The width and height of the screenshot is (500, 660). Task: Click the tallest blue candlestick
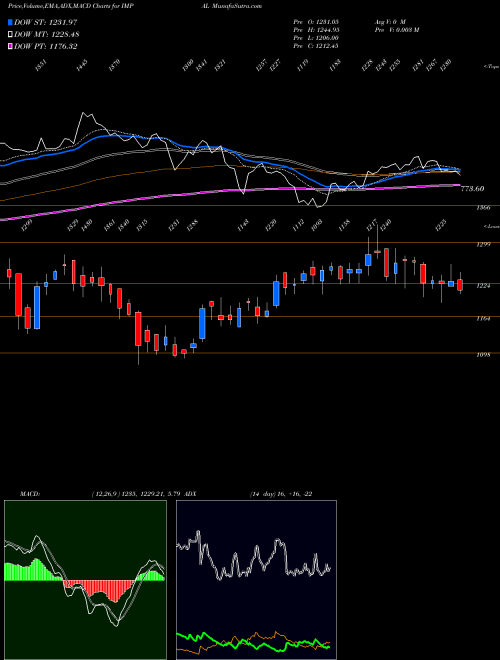[x=37, y=307]
